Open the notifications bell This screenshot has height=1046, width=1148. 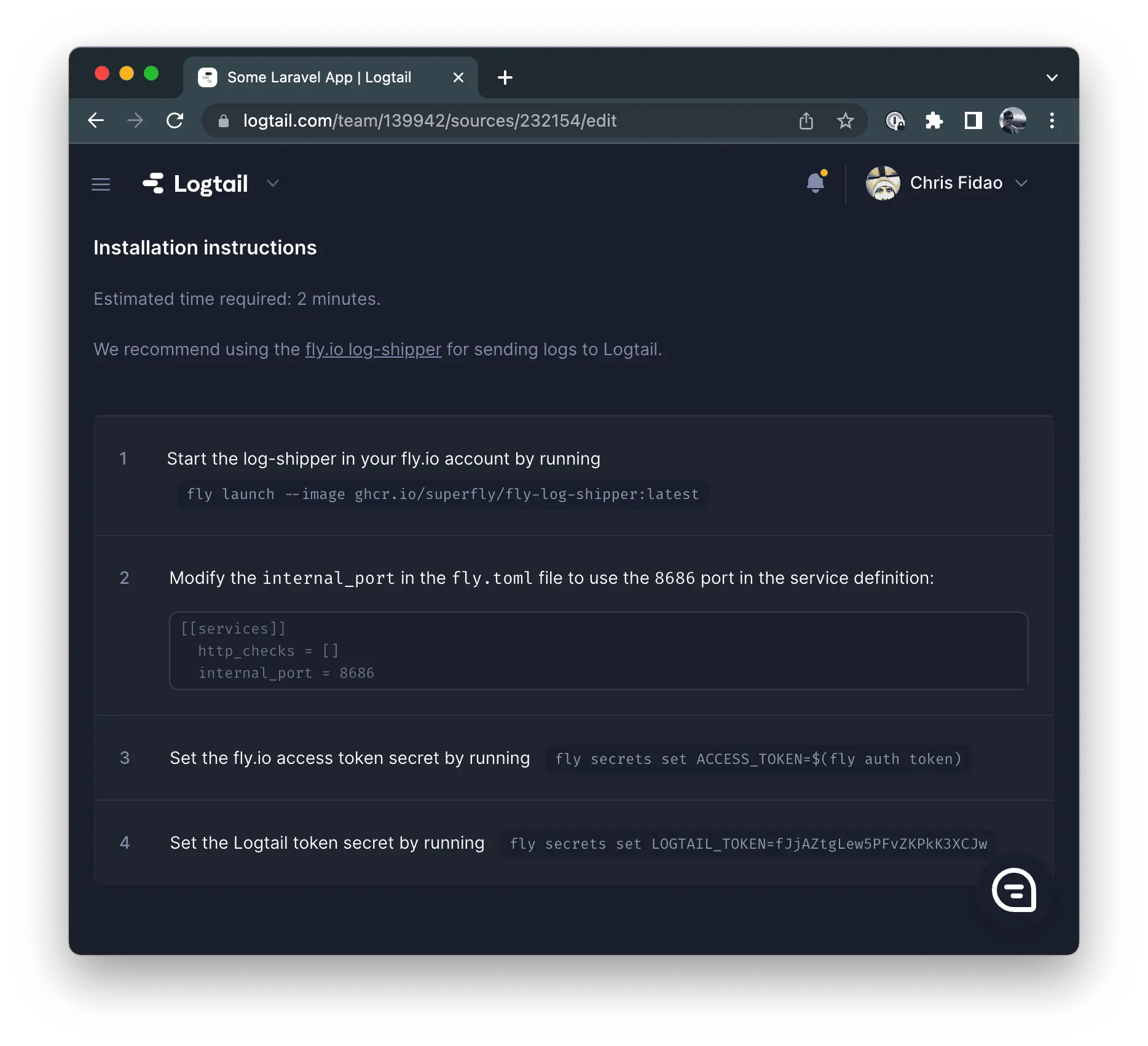point(816,183)
